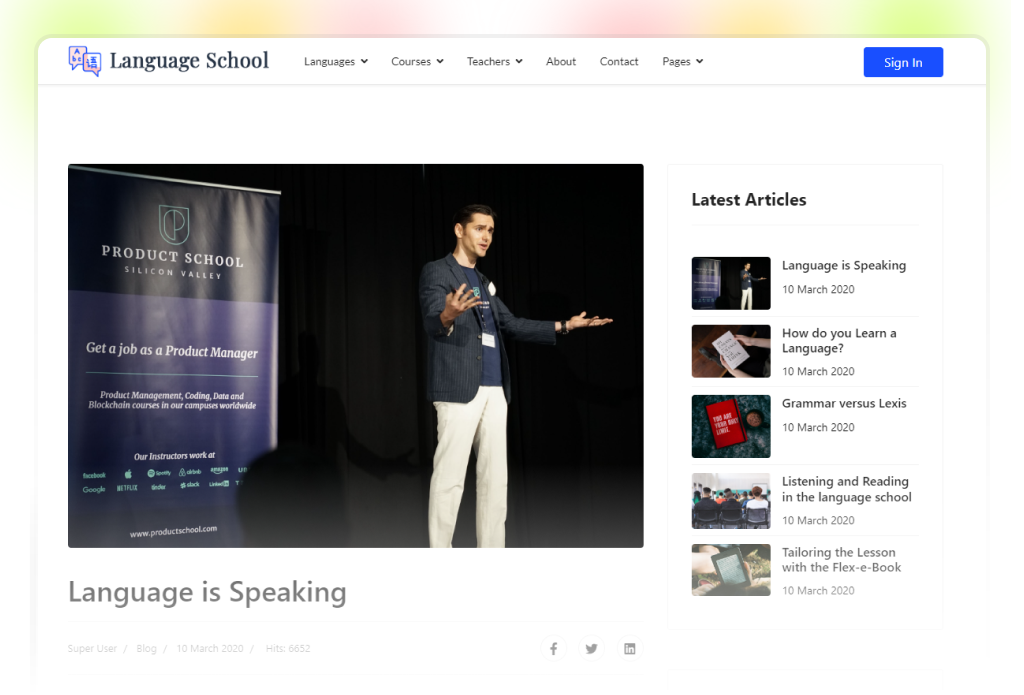Viewport: 1024px width, 695px height.
Task: View the main article photo of the speaker
Action: (x=355, y=355)
